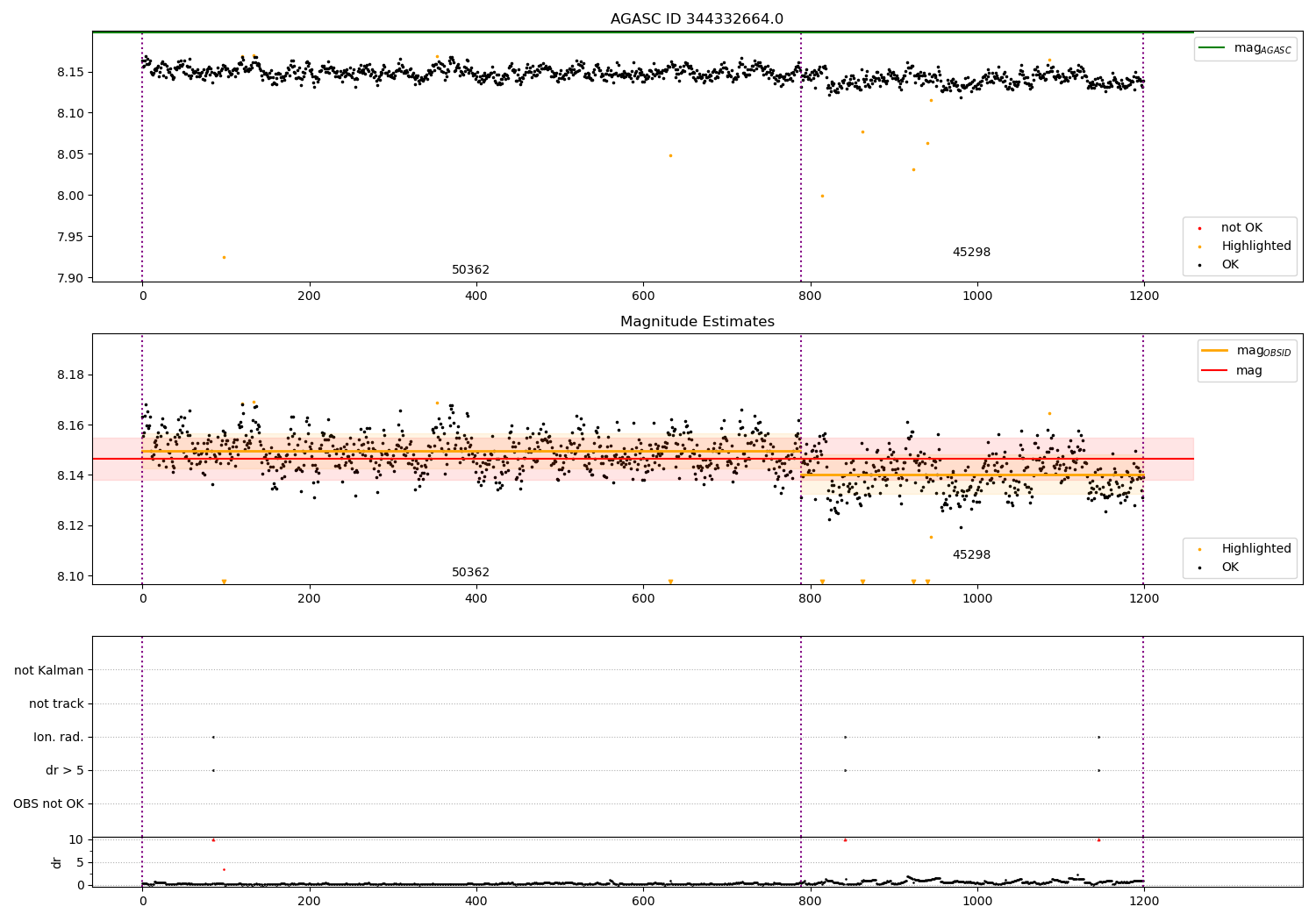
Task: Click "45298" label in Magnitude Estimates plot
Action: tap(971, 555)
